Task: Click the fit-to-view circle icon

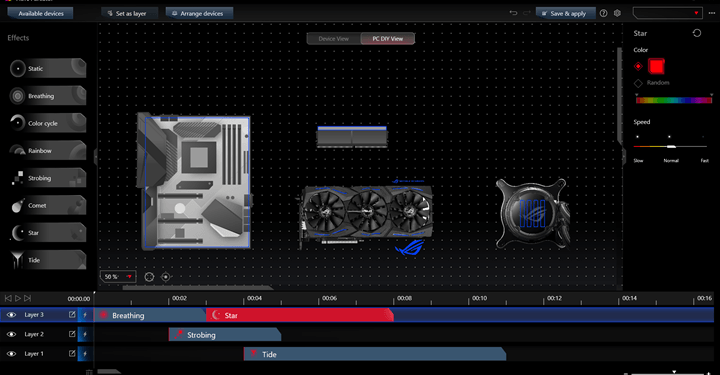Action: [x=149, y=277]
